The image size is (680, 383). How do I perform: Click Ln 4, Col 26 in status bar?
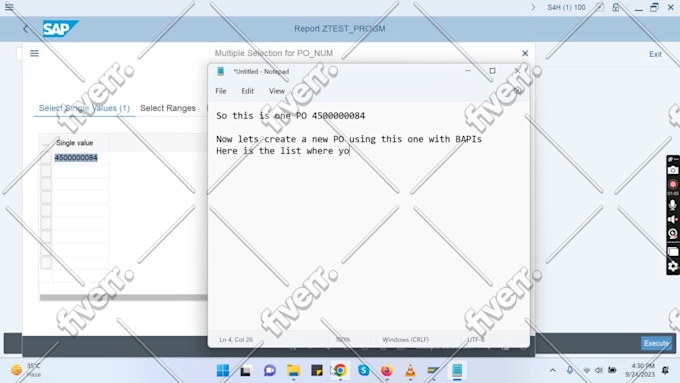(x=236, y=340)
